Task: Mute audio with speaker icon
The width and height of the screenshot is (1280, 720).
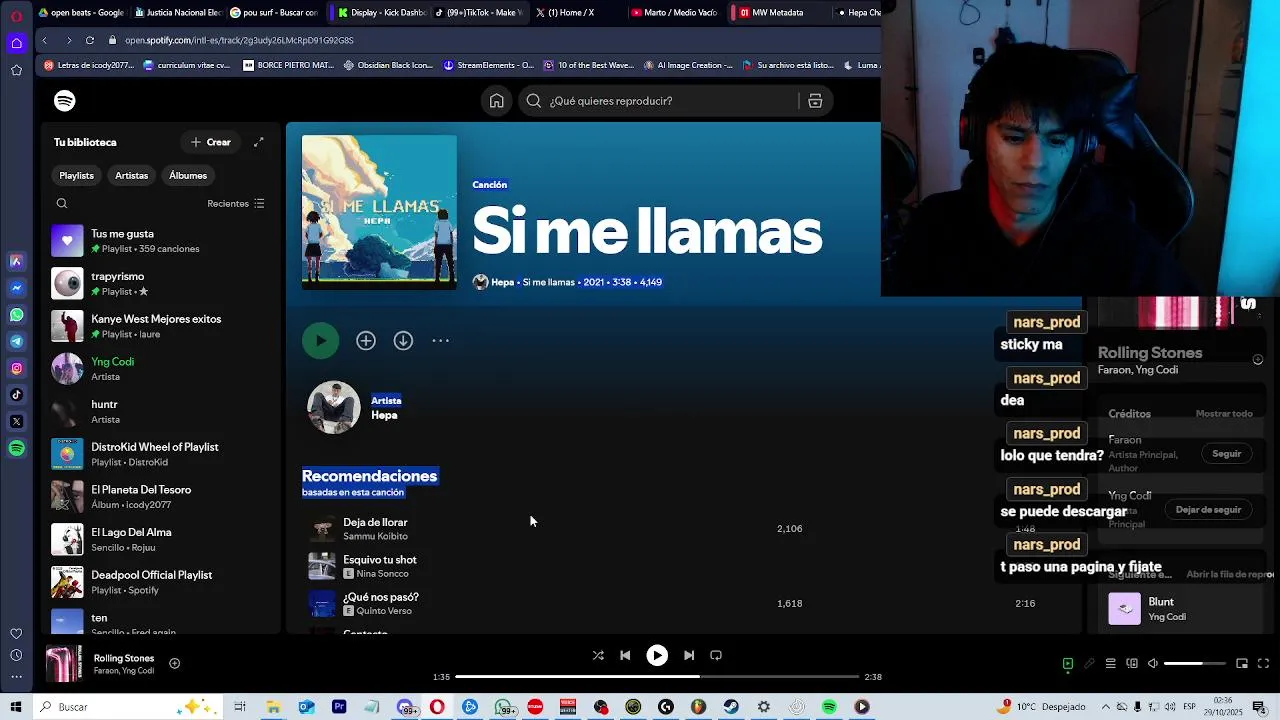Action: click(x=1152, y=664)
